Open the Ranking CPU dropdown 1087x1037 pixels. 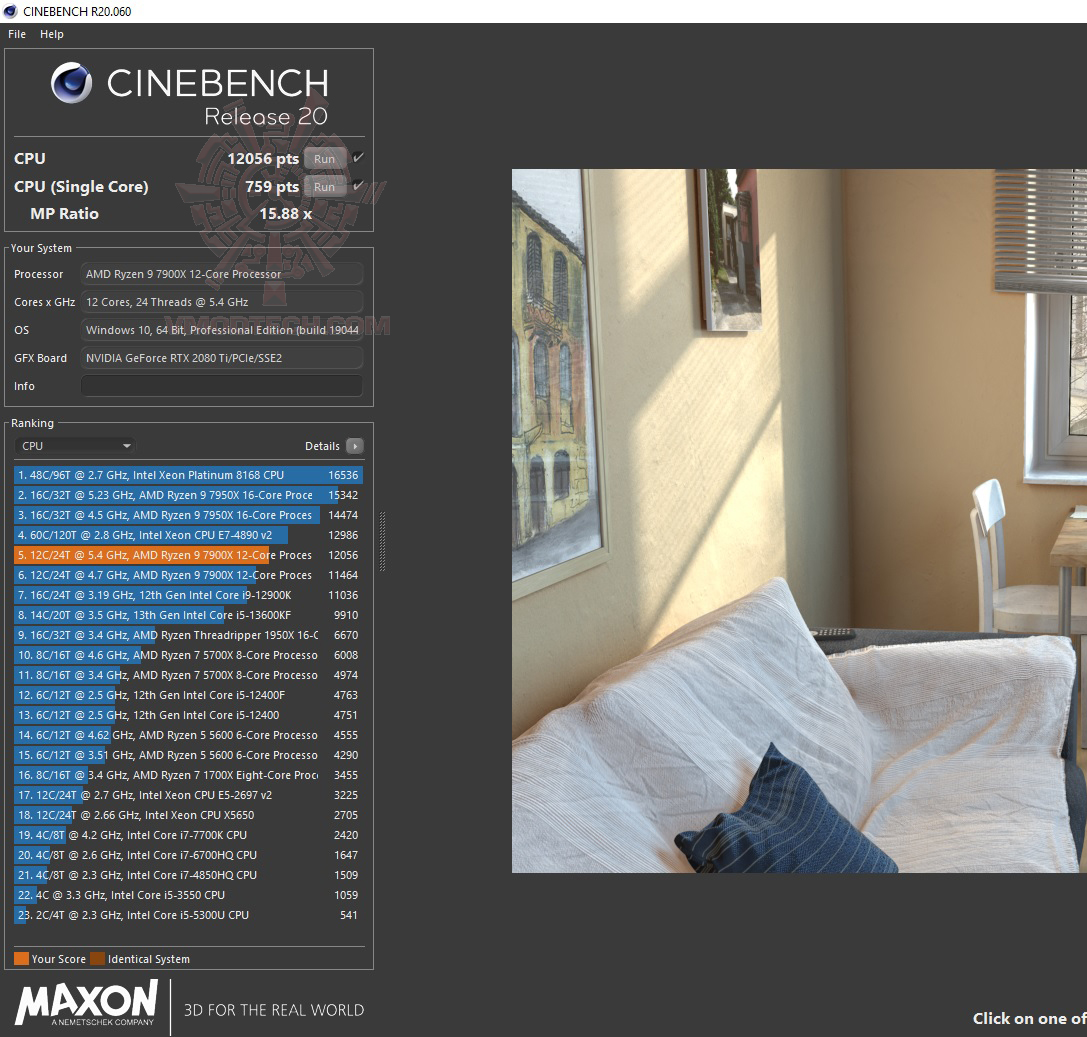tap(74, 446)
